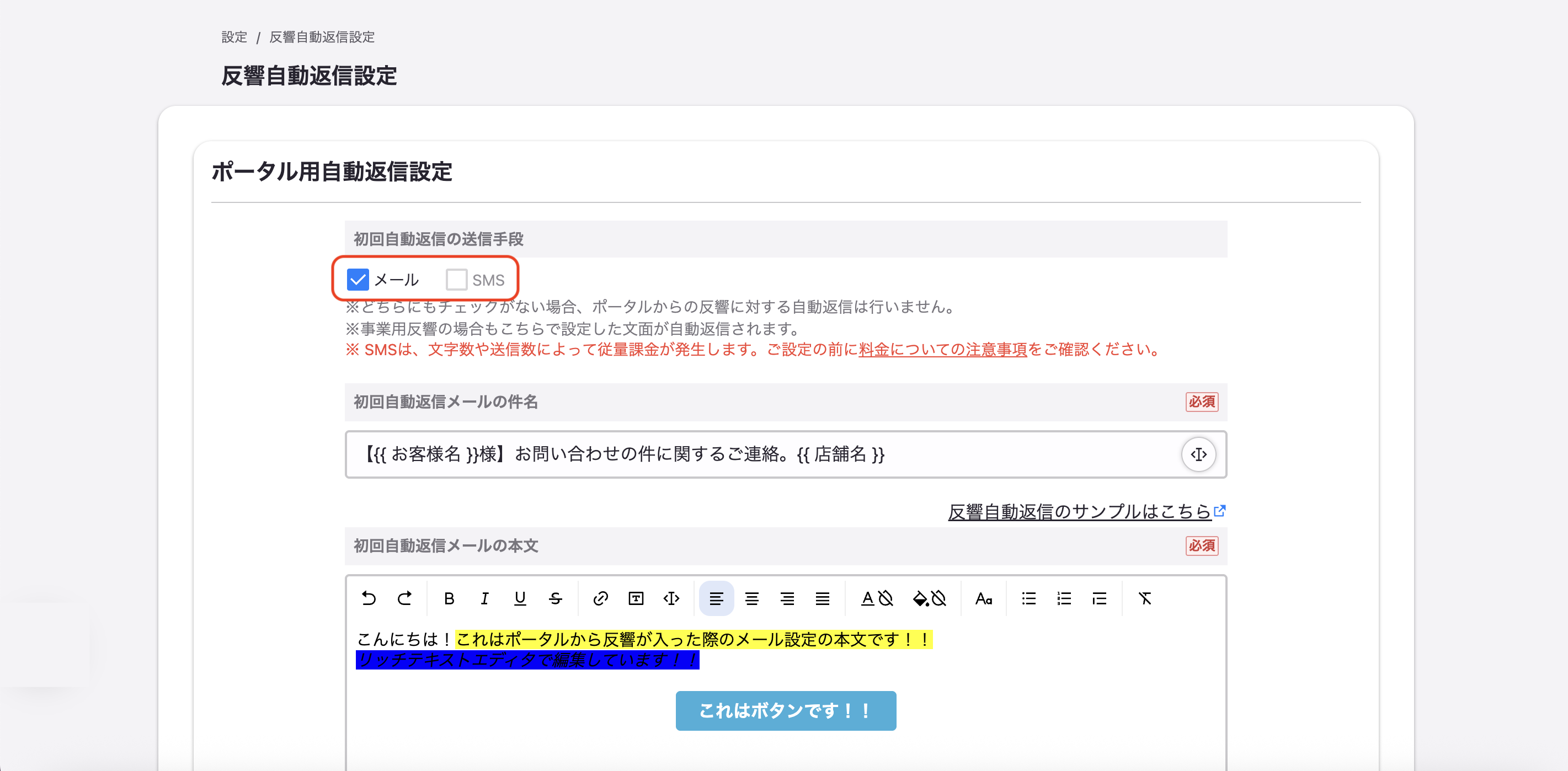Screen dimensions: 1568x771
Task: Insert a variable placeholder in the body toolbar
Action: [x=671, y=598]
